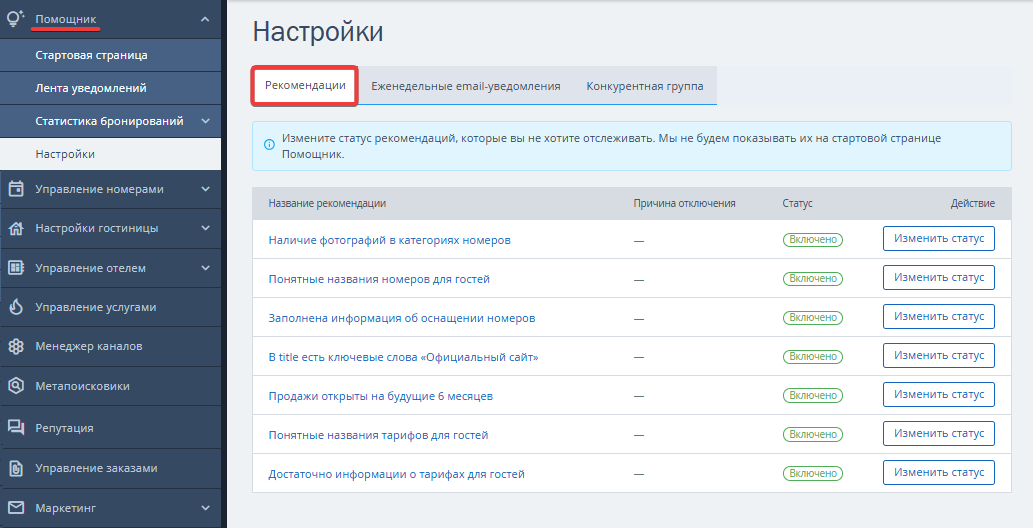Viewport: 1033px width, 528px height.
Task: Change status for Наличие фотографий в категориях номеров
Action: [939, 239]
